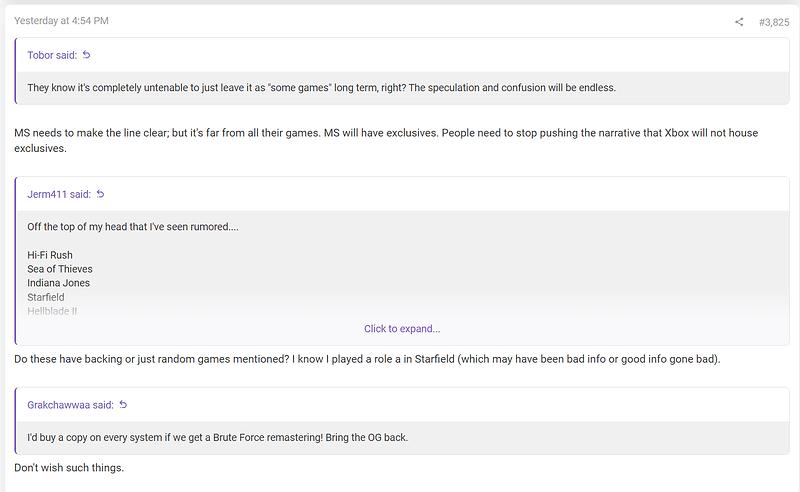Open the Jerm411 said attribution link
This screenshot has height=492, width=800.
coord(59,194)
